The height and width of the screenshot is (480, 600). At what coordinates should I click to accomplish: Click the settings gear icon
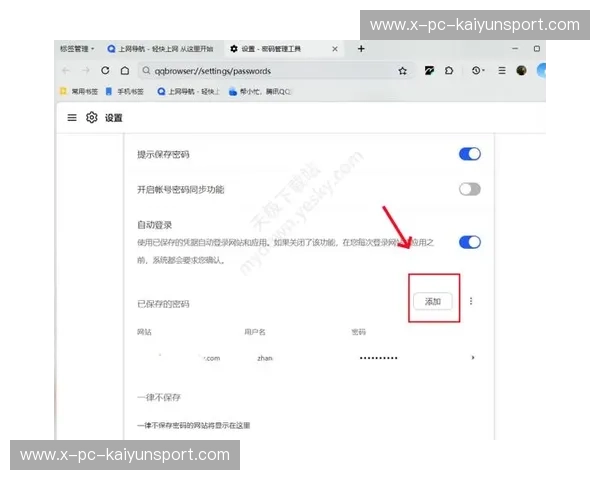(x=91, y=118)
